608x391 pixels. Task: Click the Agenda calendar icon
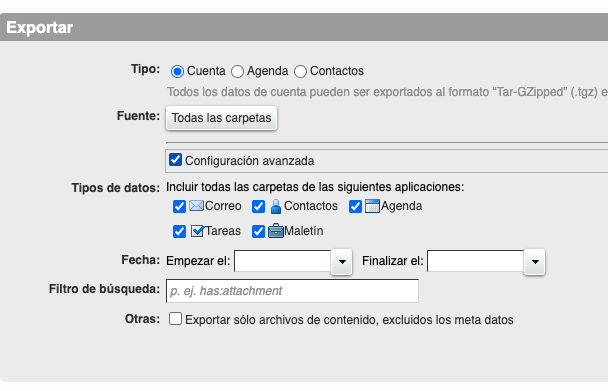(x=372, y=206)
